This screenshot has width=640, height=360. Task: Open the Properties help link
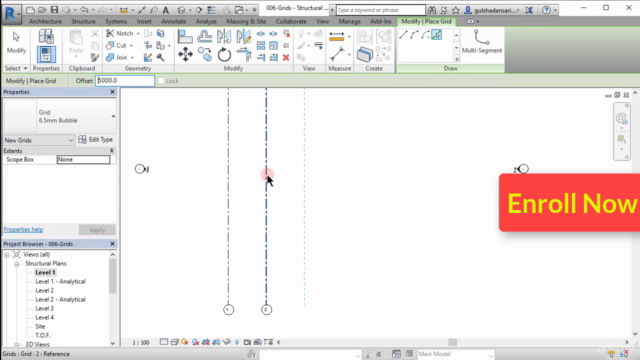23,229
